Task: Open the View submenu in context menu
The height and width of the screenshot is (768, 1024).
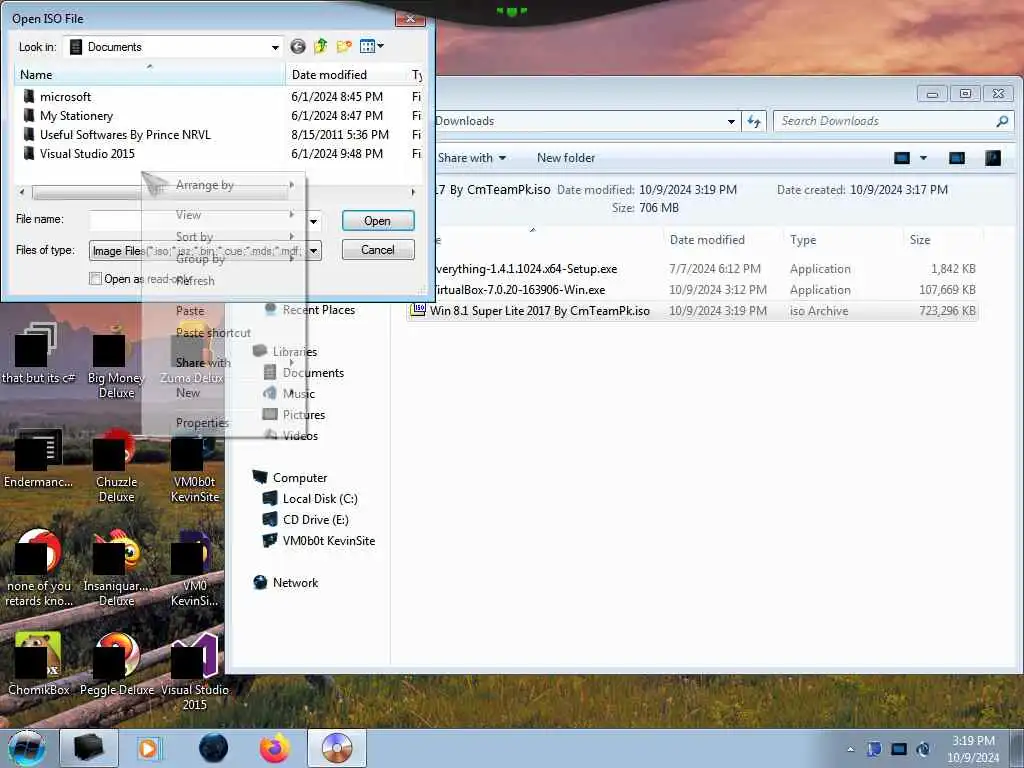Action: (223, 215)
